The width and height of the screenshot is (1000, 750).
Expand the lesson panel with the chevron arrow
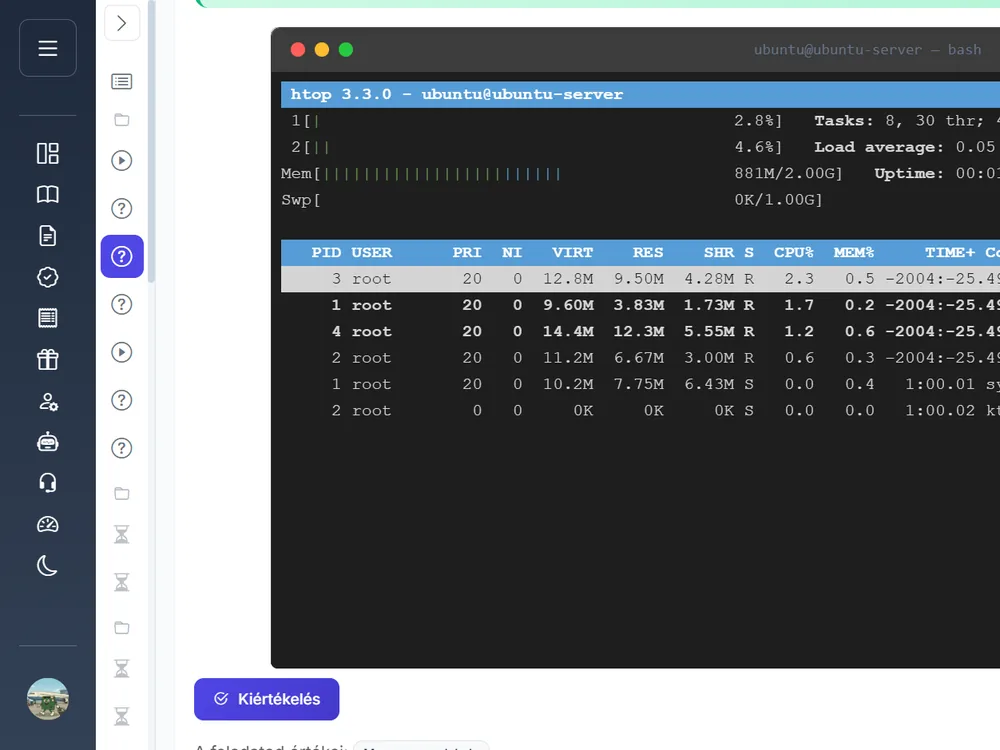click(122, 23)
